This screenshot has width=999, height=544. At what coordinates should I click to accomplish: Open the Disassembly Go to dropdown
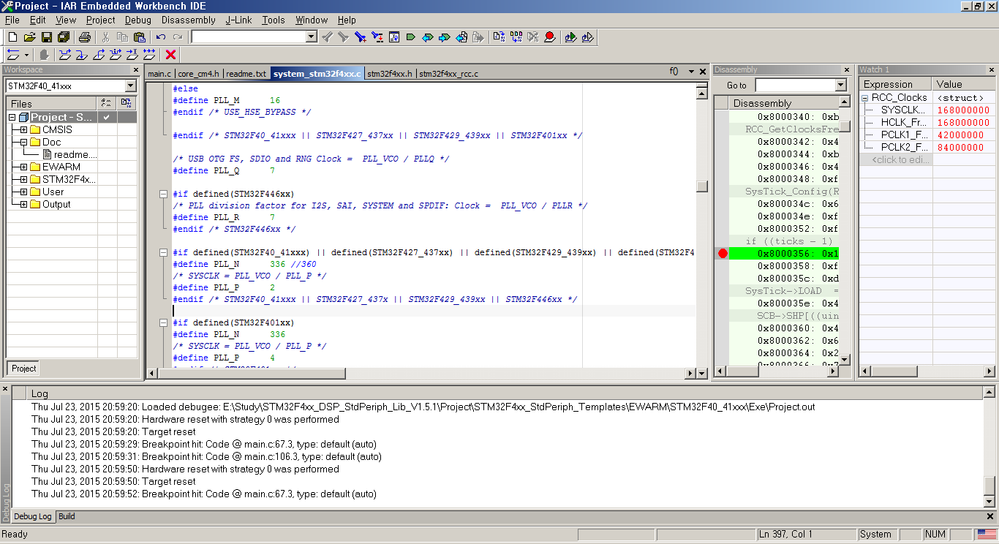click(840, 85)
